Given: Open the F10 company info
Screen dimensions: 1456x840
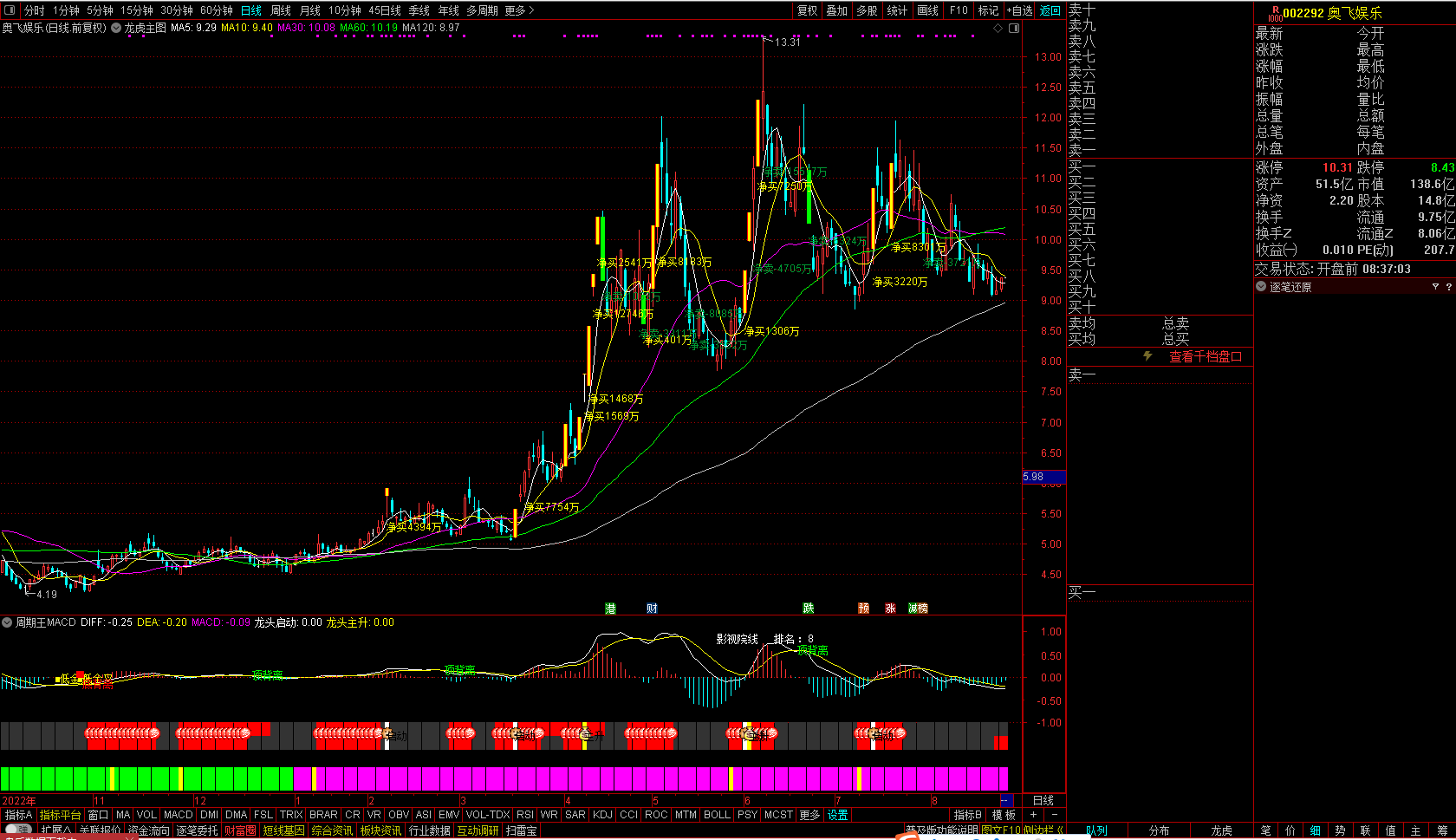Looking at the screenshot, I should tap(959, 10).
